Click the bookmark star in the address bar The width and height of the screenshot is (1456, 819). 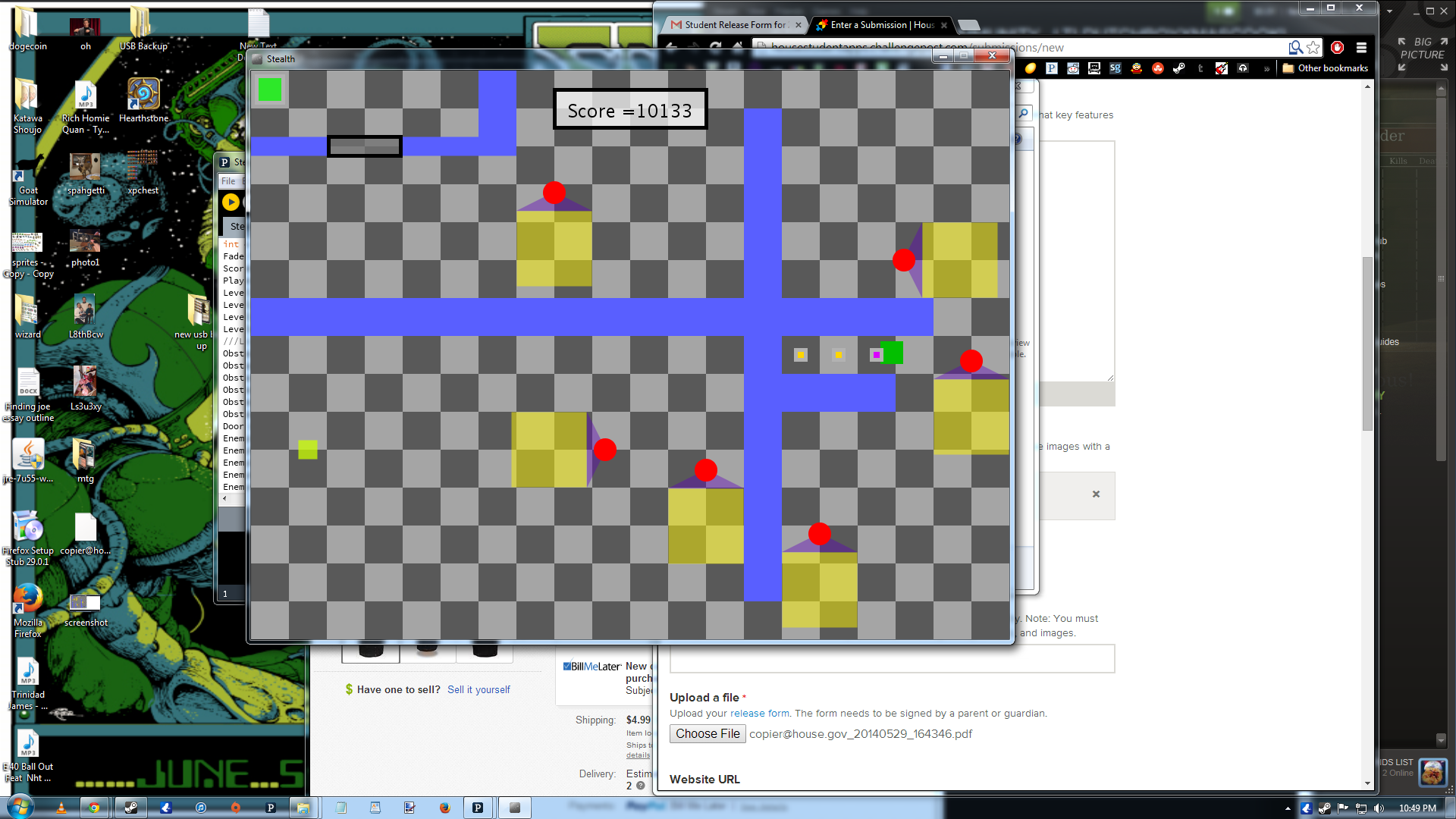[x=1313, y=48]
